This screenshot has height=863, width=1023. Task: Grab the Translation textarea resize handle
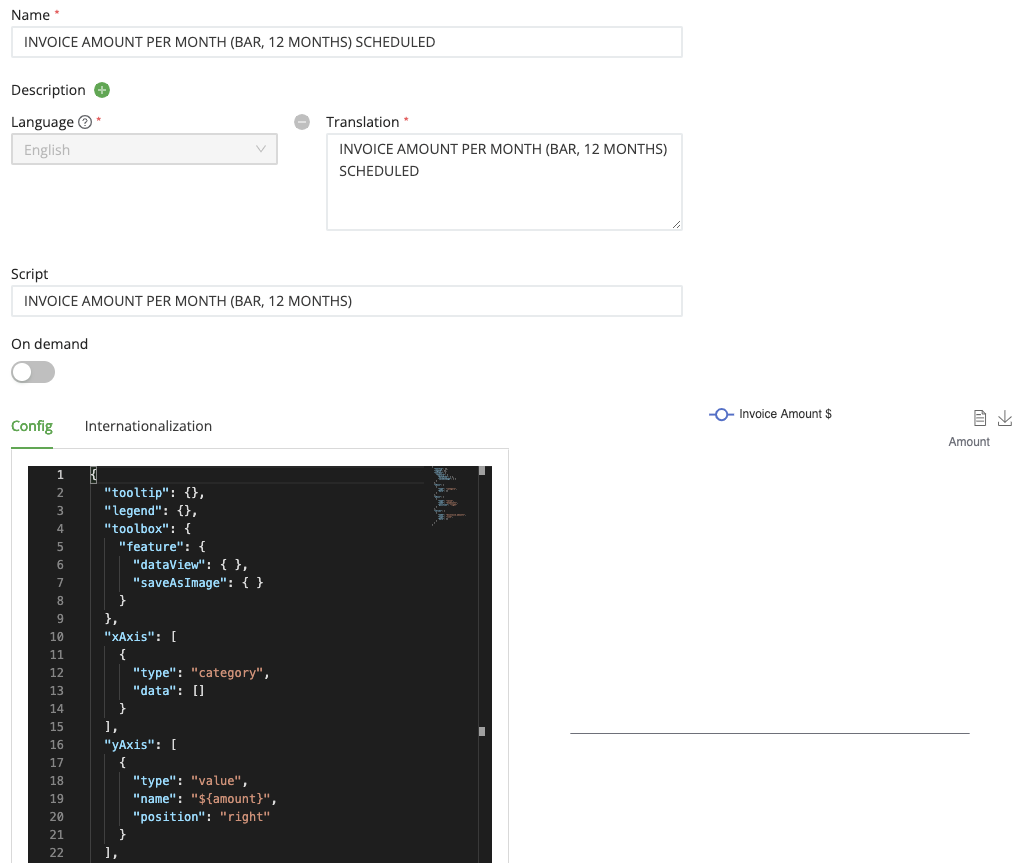(x=677, y=225)
